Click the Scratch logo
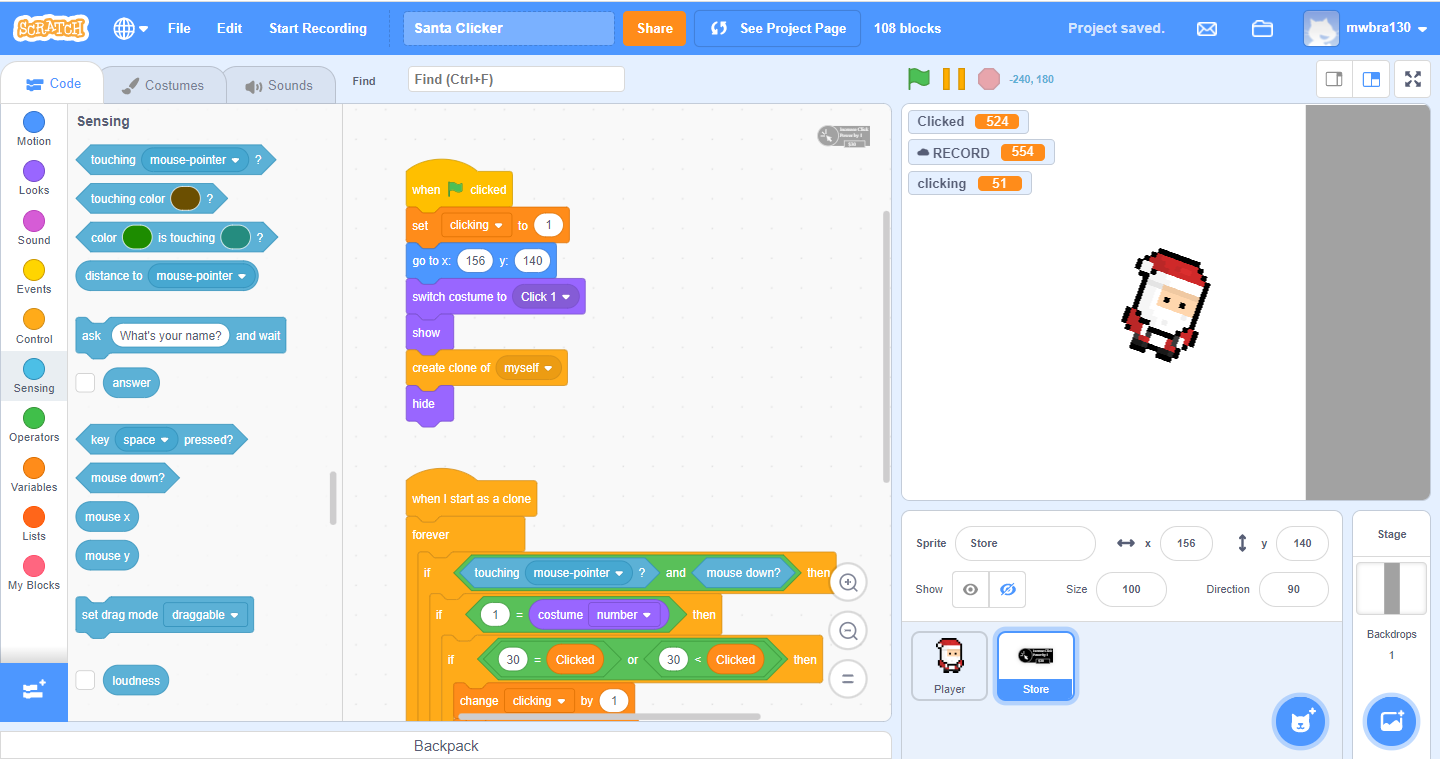Screen dimensions: 1440x759 click(x=51, y=28)
